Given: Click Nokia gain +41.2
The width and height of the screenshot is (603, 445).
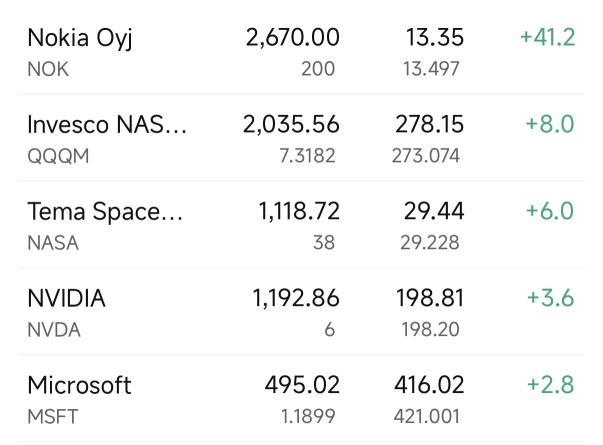Looking at the screenshot, I should coord(548,37).
